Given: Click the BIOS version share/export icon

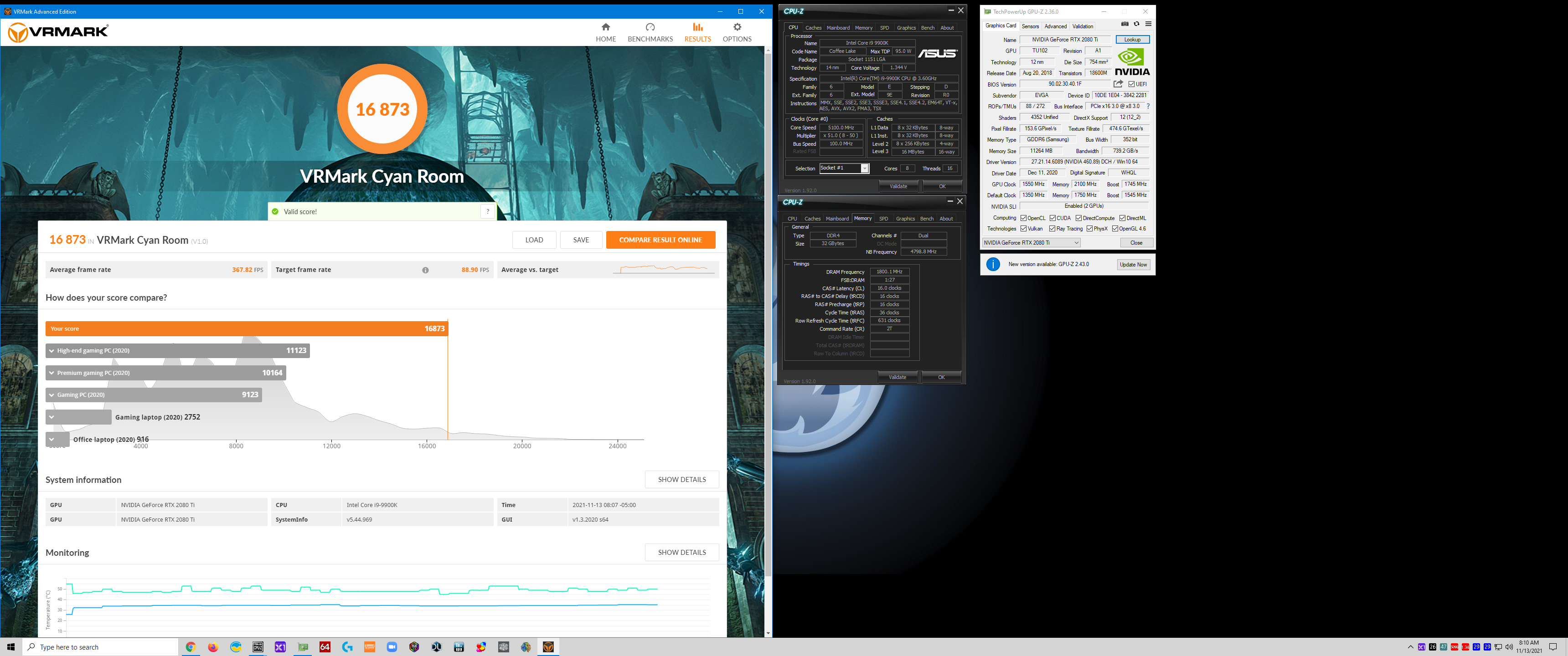Looking at the screenshot, I should pos(1118,84).
